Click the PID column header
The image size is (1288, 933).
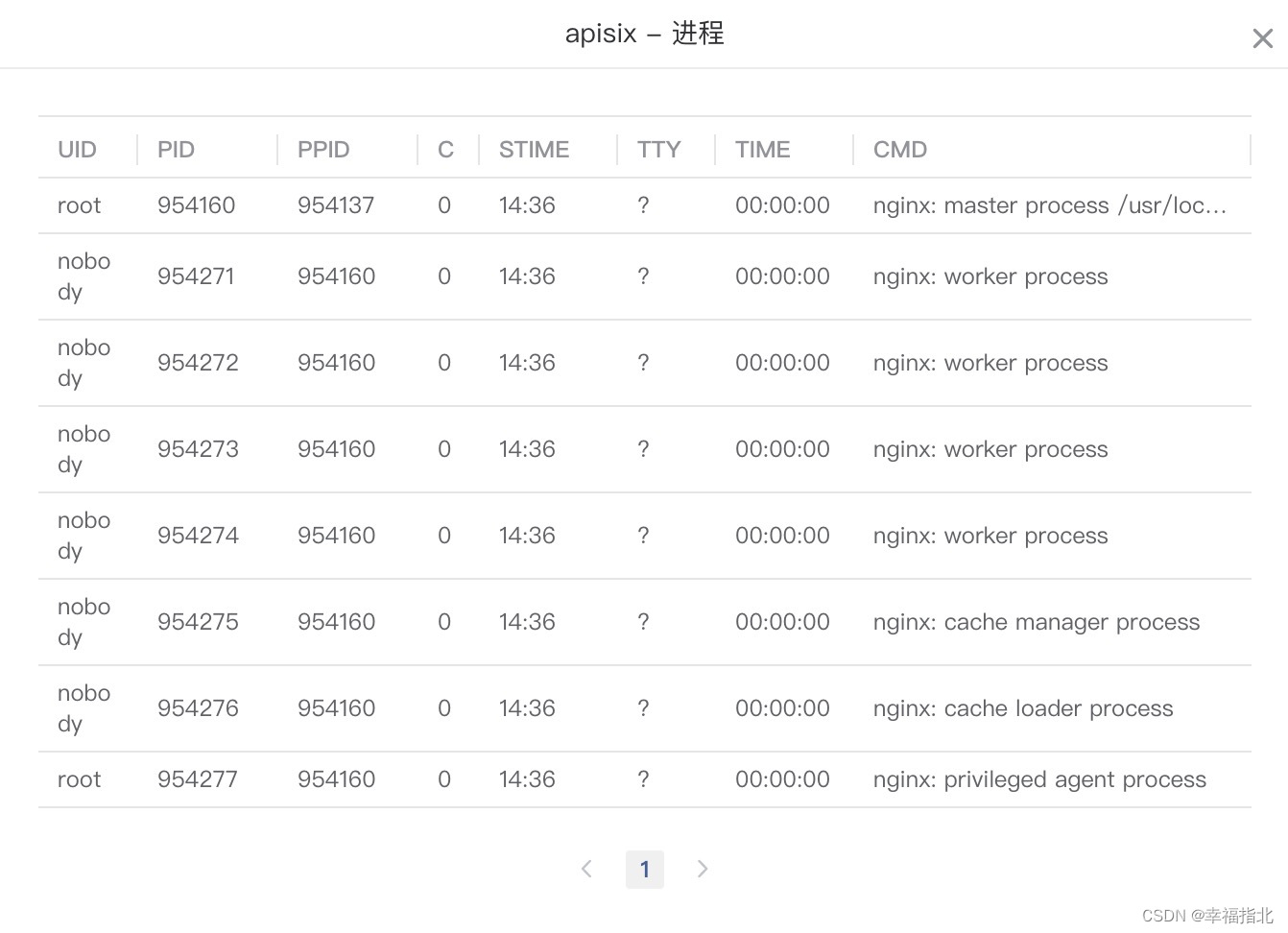pyautogui.click(x=176, y=150)
